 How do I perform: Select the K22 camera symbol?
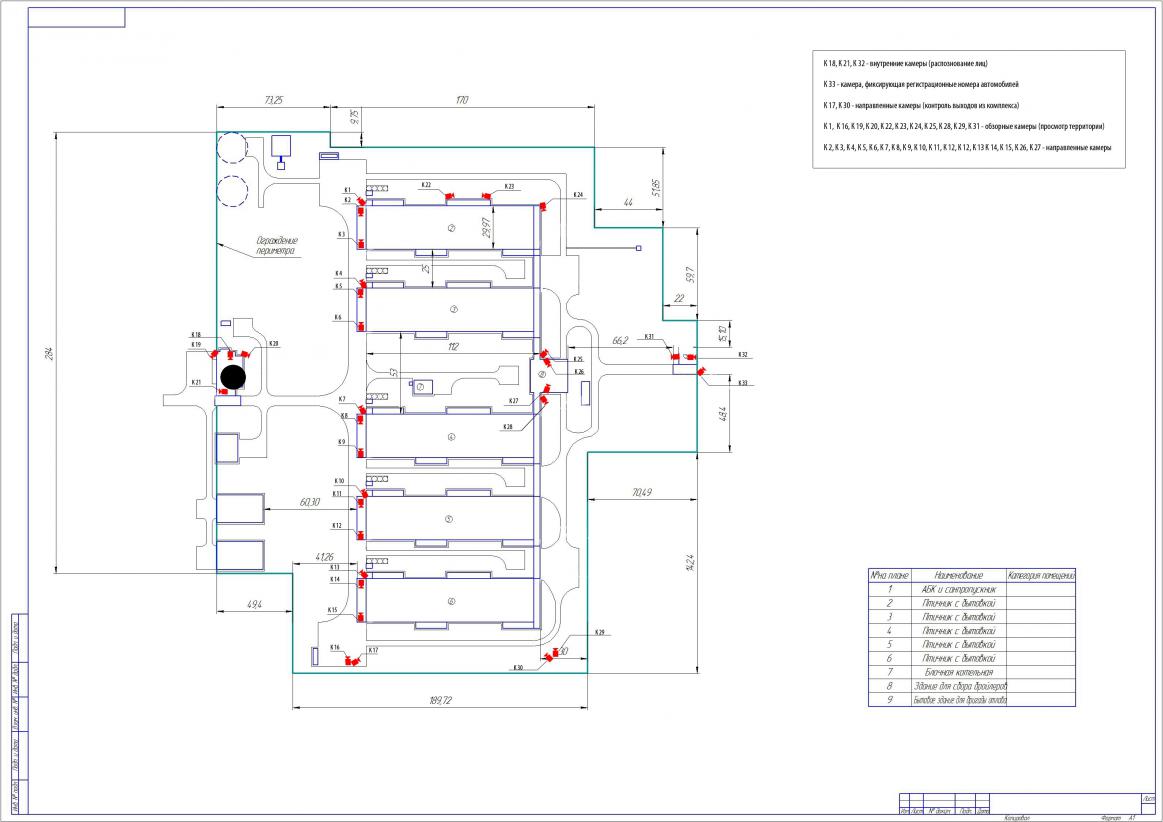pos(450,196)
